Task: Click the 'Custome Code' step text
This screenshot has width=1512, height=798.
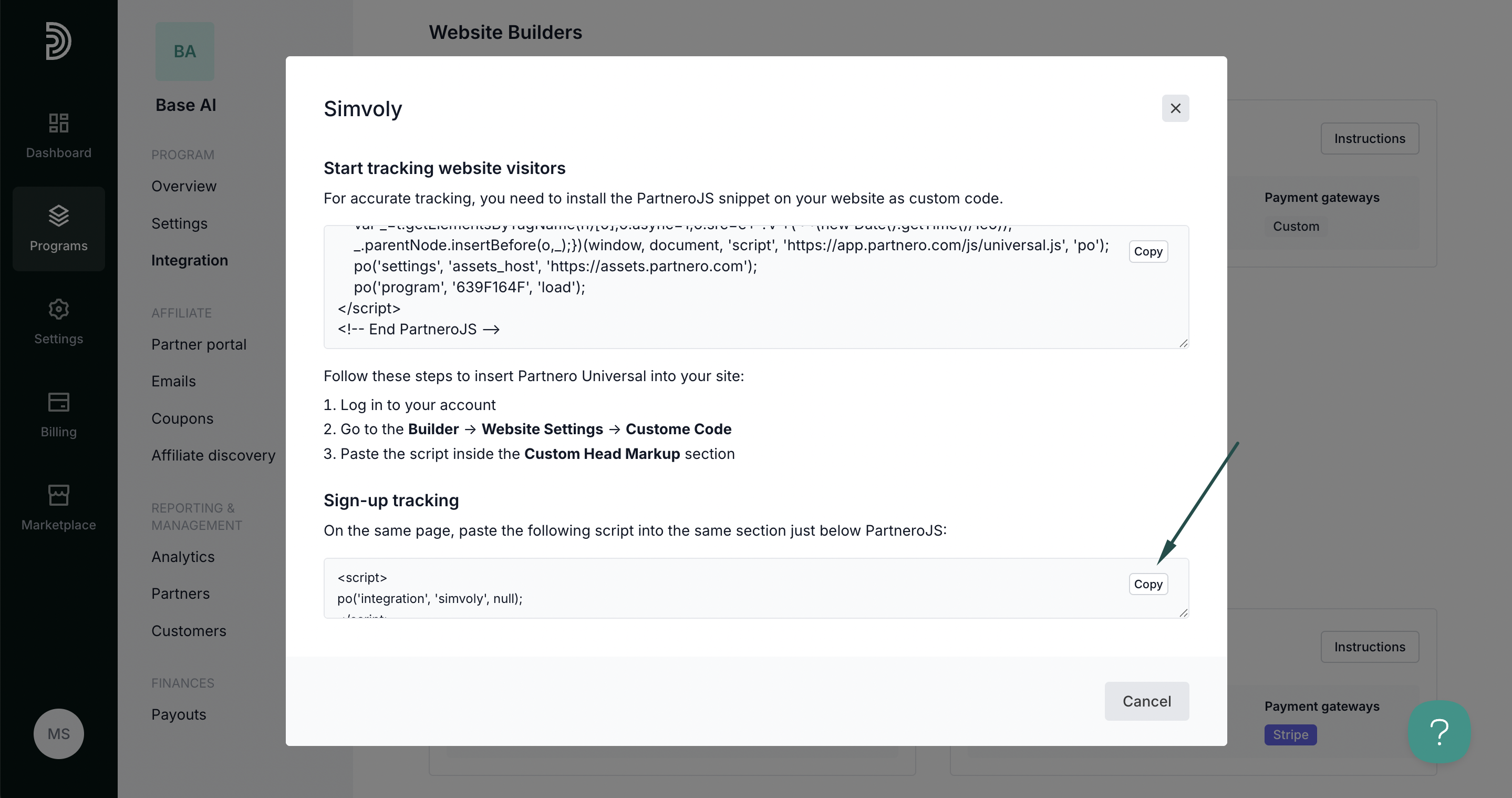Action: click(x=678, y=428)
